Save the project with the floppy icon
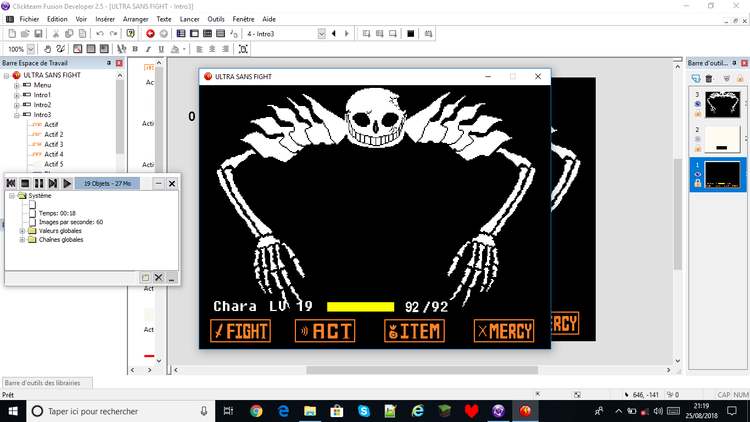 pyautogui.click(x=38, y=33)
